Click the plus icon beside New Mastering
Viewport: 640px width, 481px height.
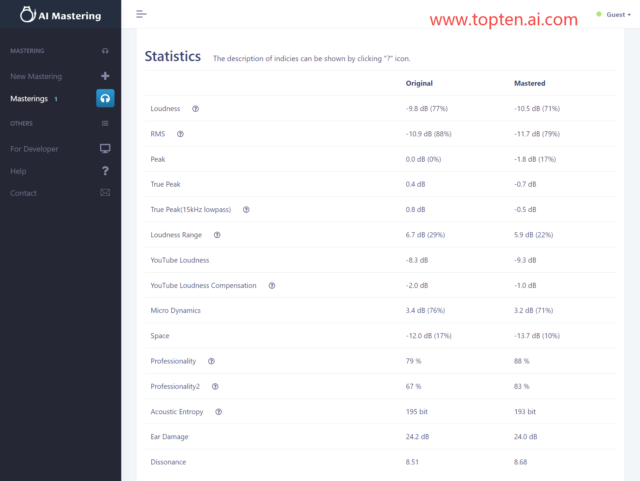105,76
